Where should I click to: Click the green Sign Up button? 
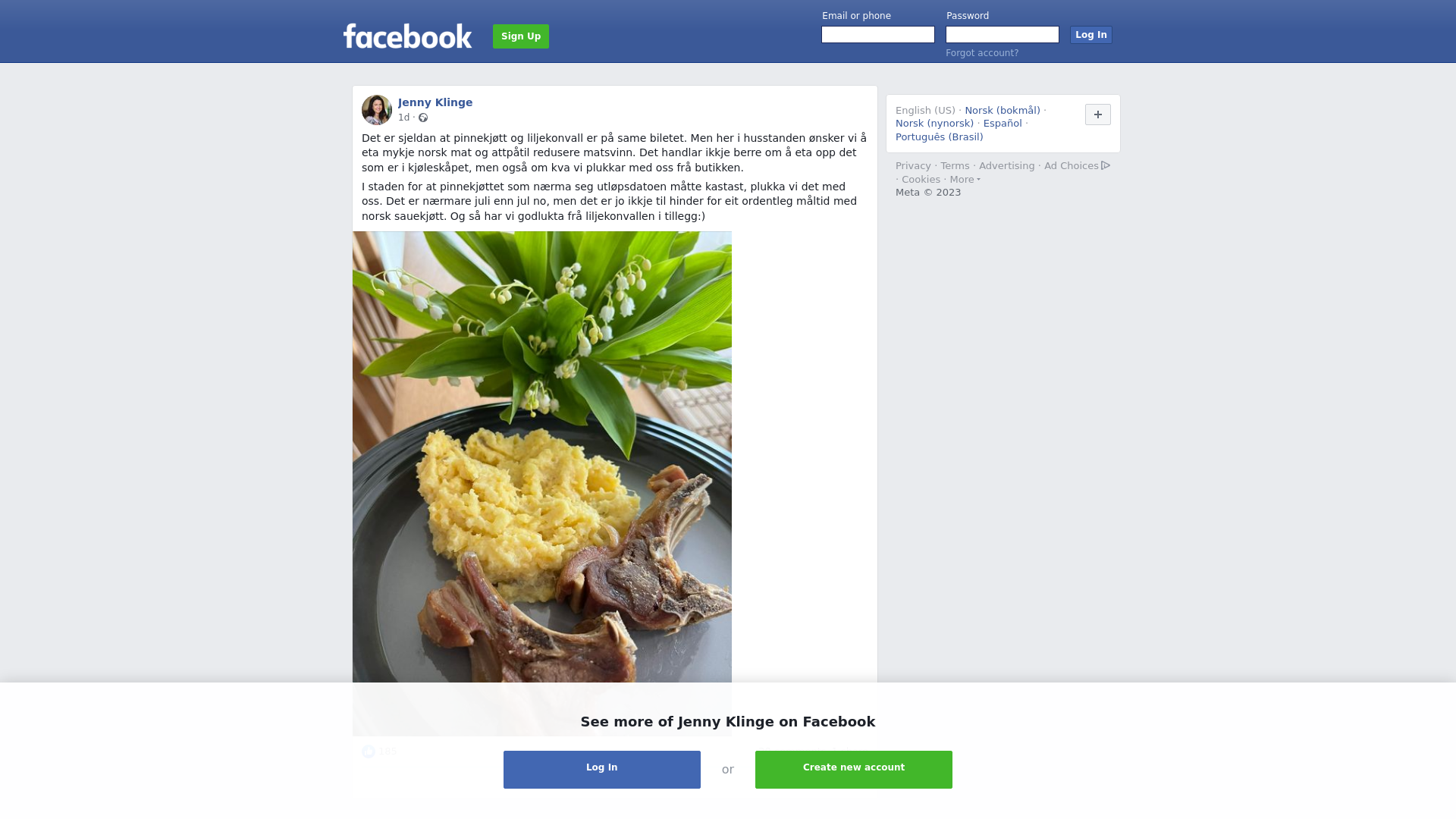[521, 36]
